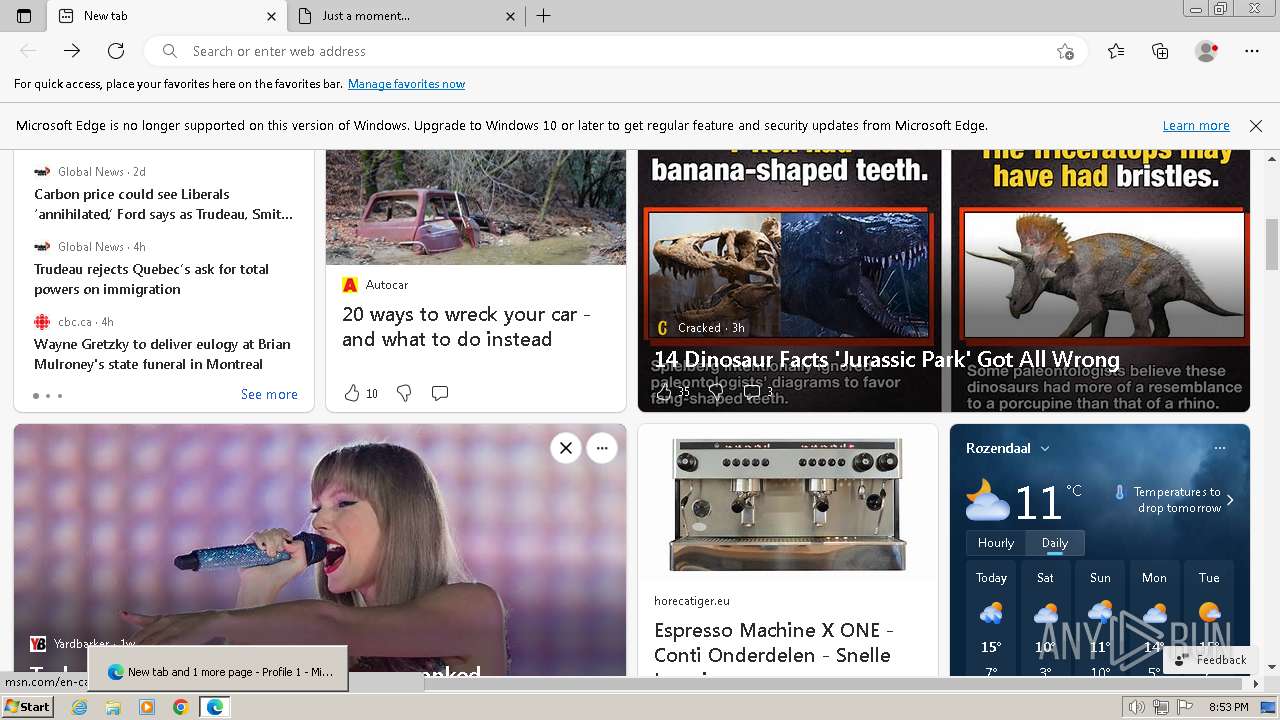Image resolution: width=1280 pixels, height=720 pixels.
Task: Click 'See more' in news card
Action: [269, 394]
